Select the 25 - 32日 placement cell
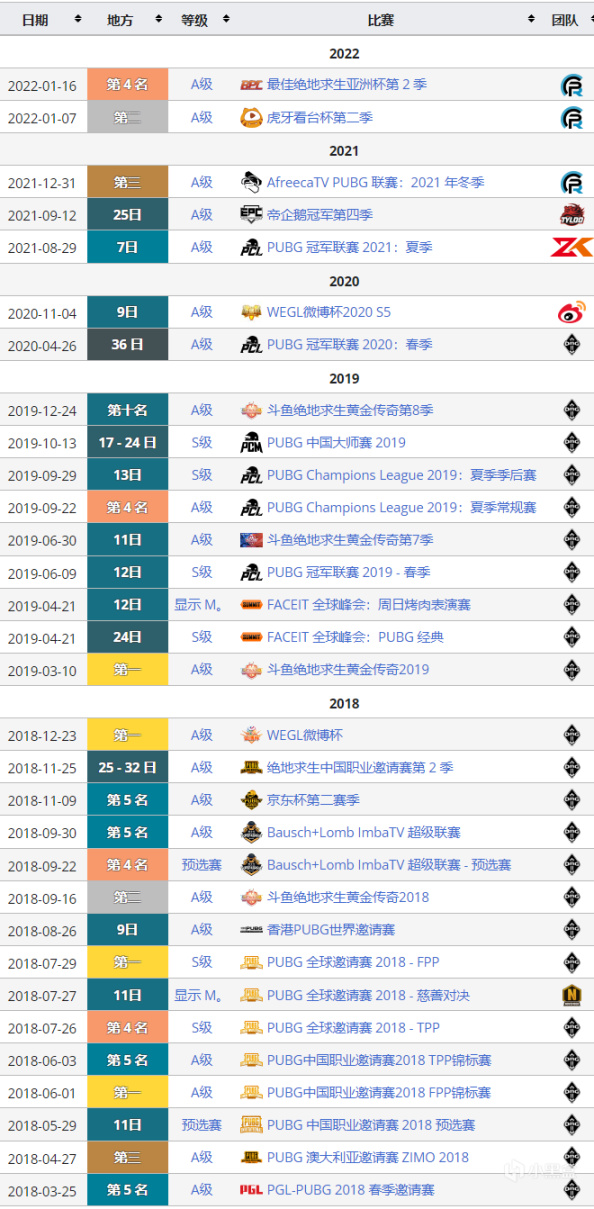The image size is (594, 1209). click(x=127, y=767)
